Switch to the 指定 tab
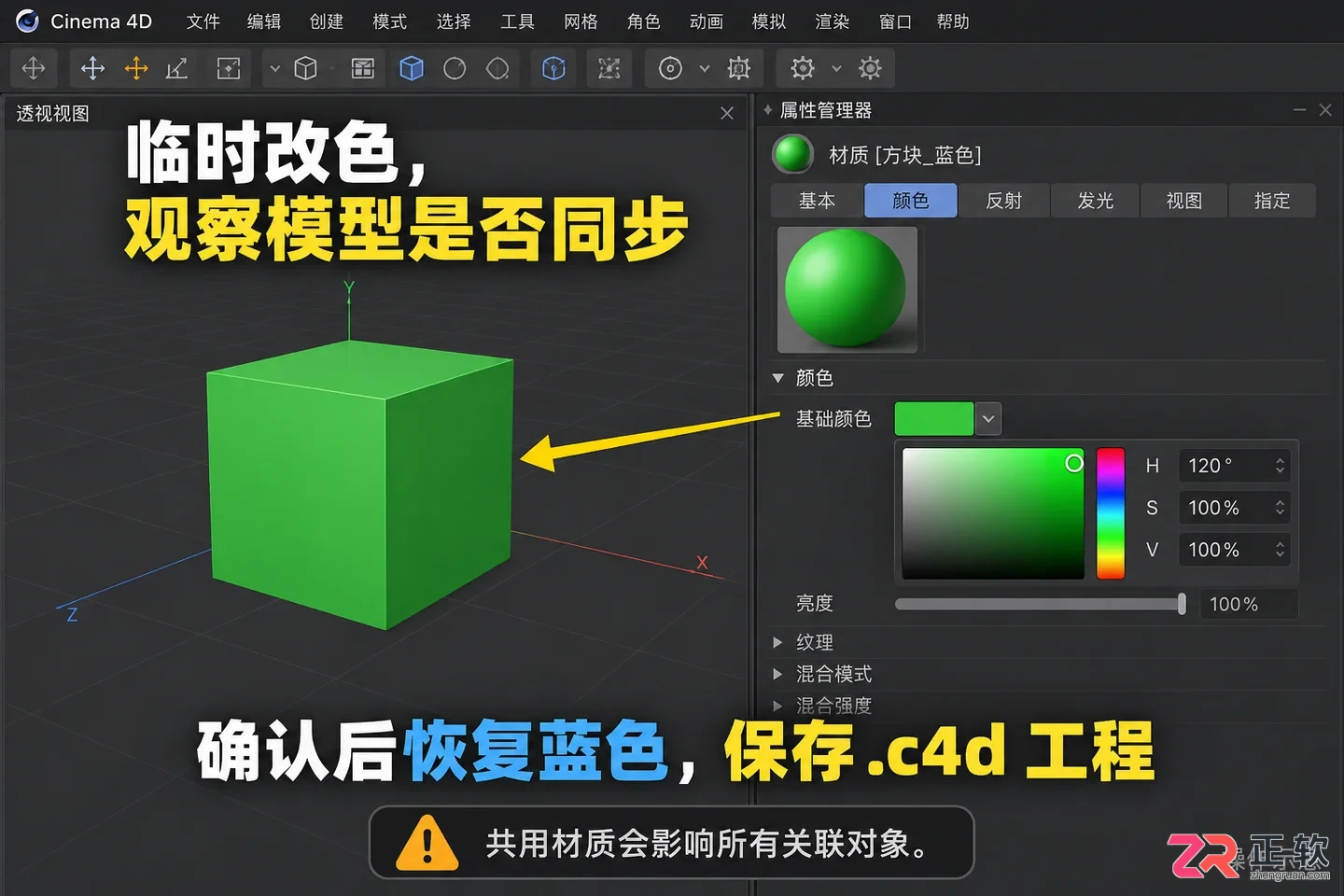This screenshot has width=1344, height=896. pyautogui.click(x=1272, y=201)
